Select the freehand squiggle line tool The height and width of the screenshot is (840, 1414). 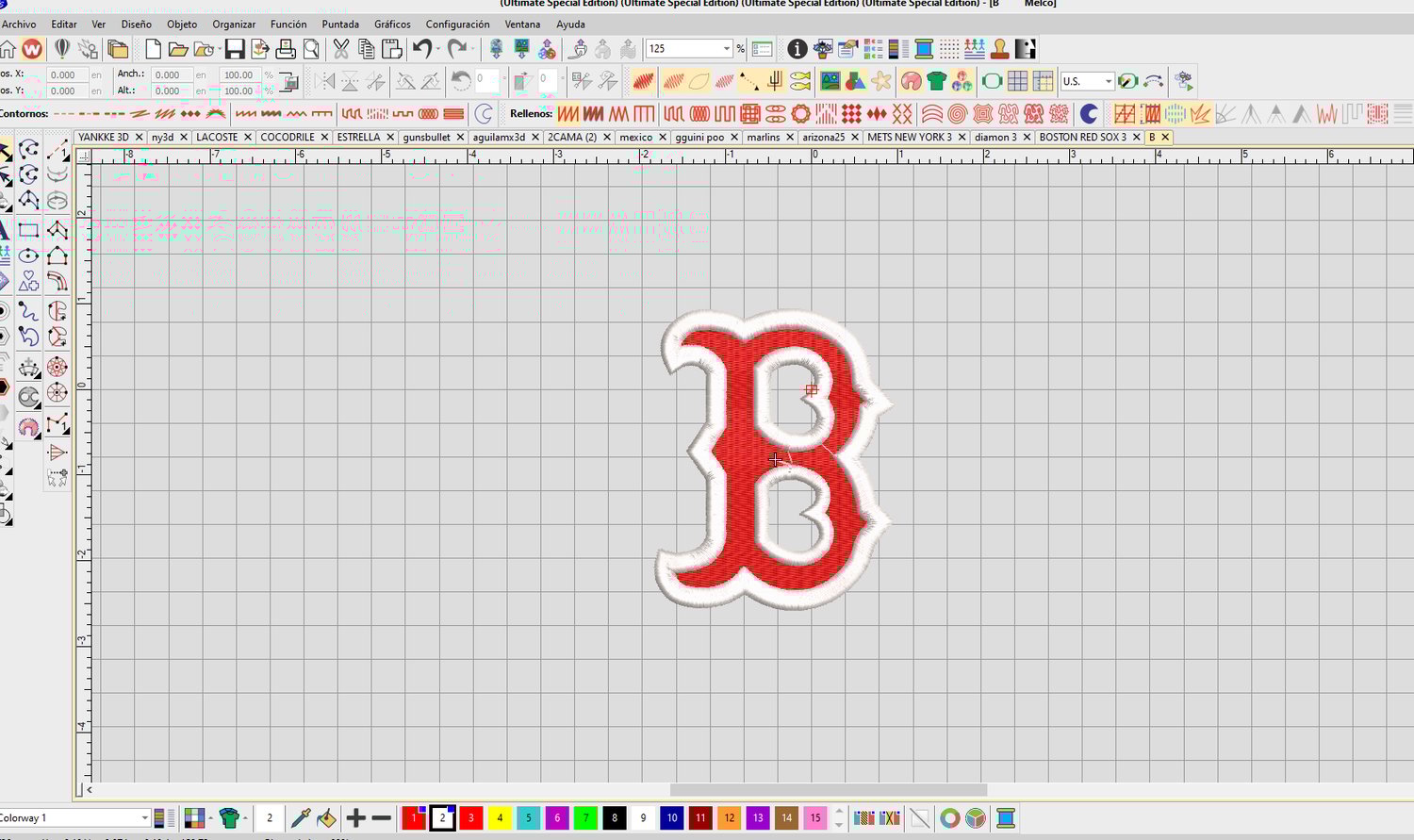(29, 311)
